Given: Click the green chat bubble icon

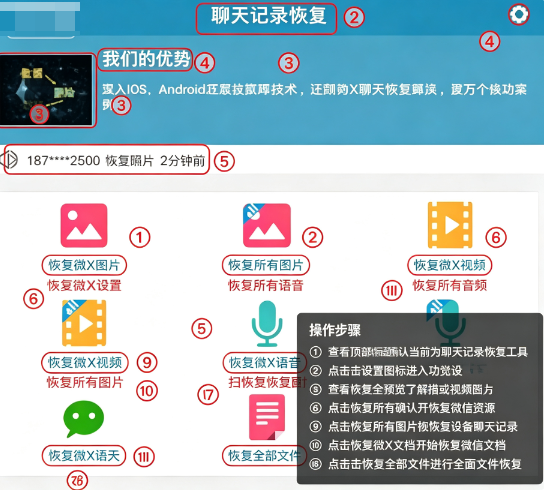Looking at the screenshot, I should [84, 419].
